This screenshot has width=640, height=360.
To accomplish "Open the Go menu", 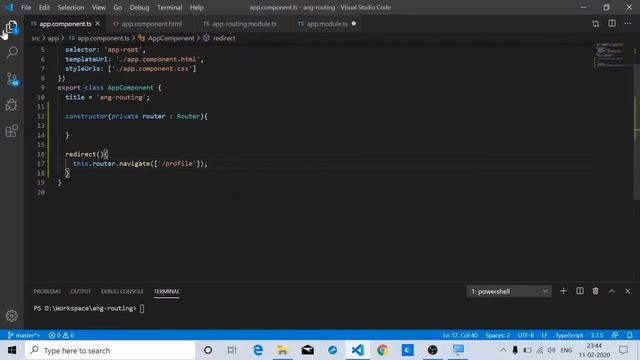I will tap(118, 7).
